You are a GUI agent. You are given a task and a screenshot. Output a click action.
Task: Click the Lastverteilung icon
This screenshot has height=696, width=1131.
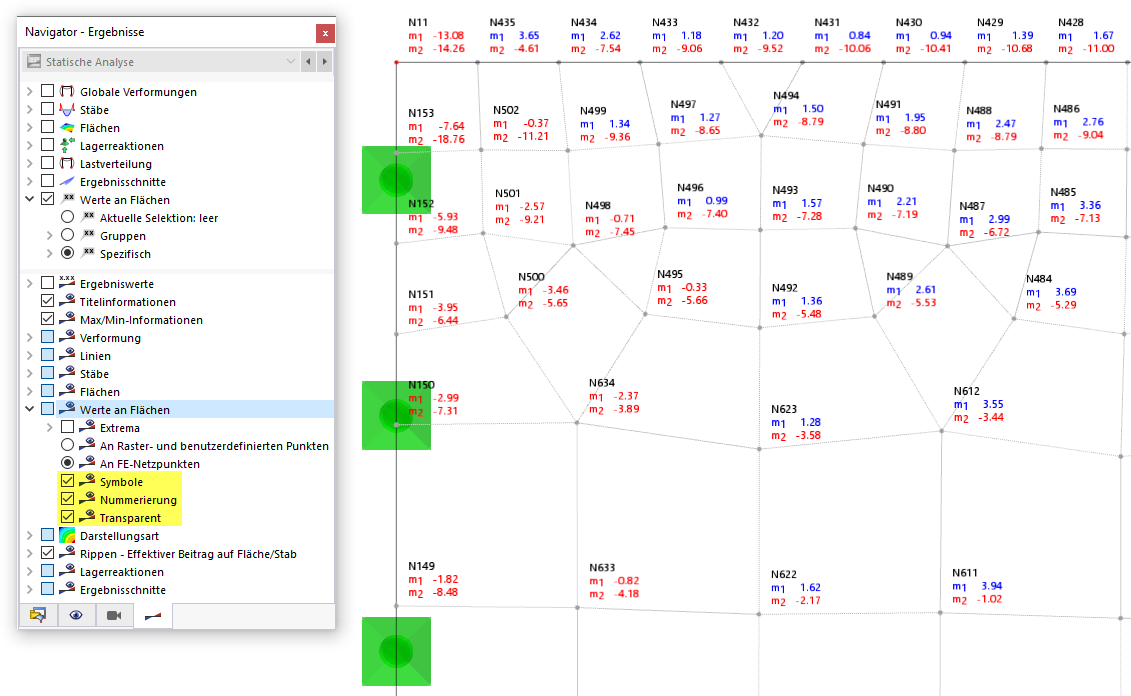click(x=67, y=164)
